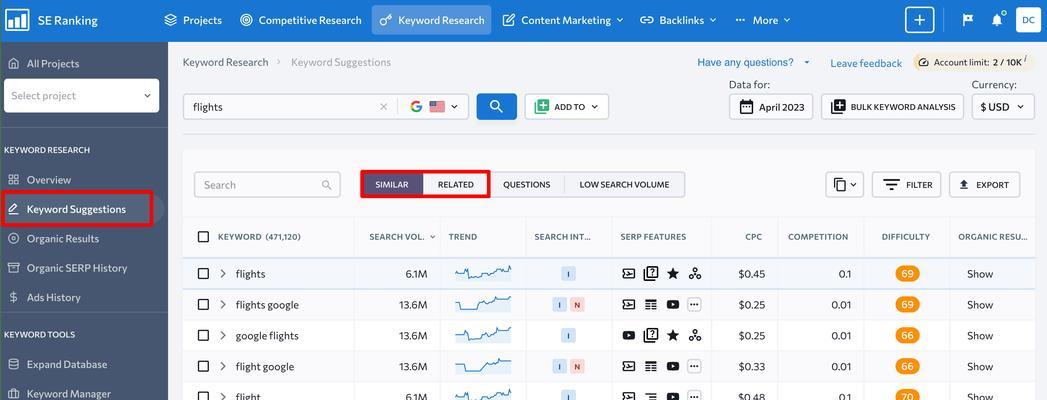Screen dimensions: 1047x400
Task: Open Competitive Research in top bar
Action: coord(301,20)
